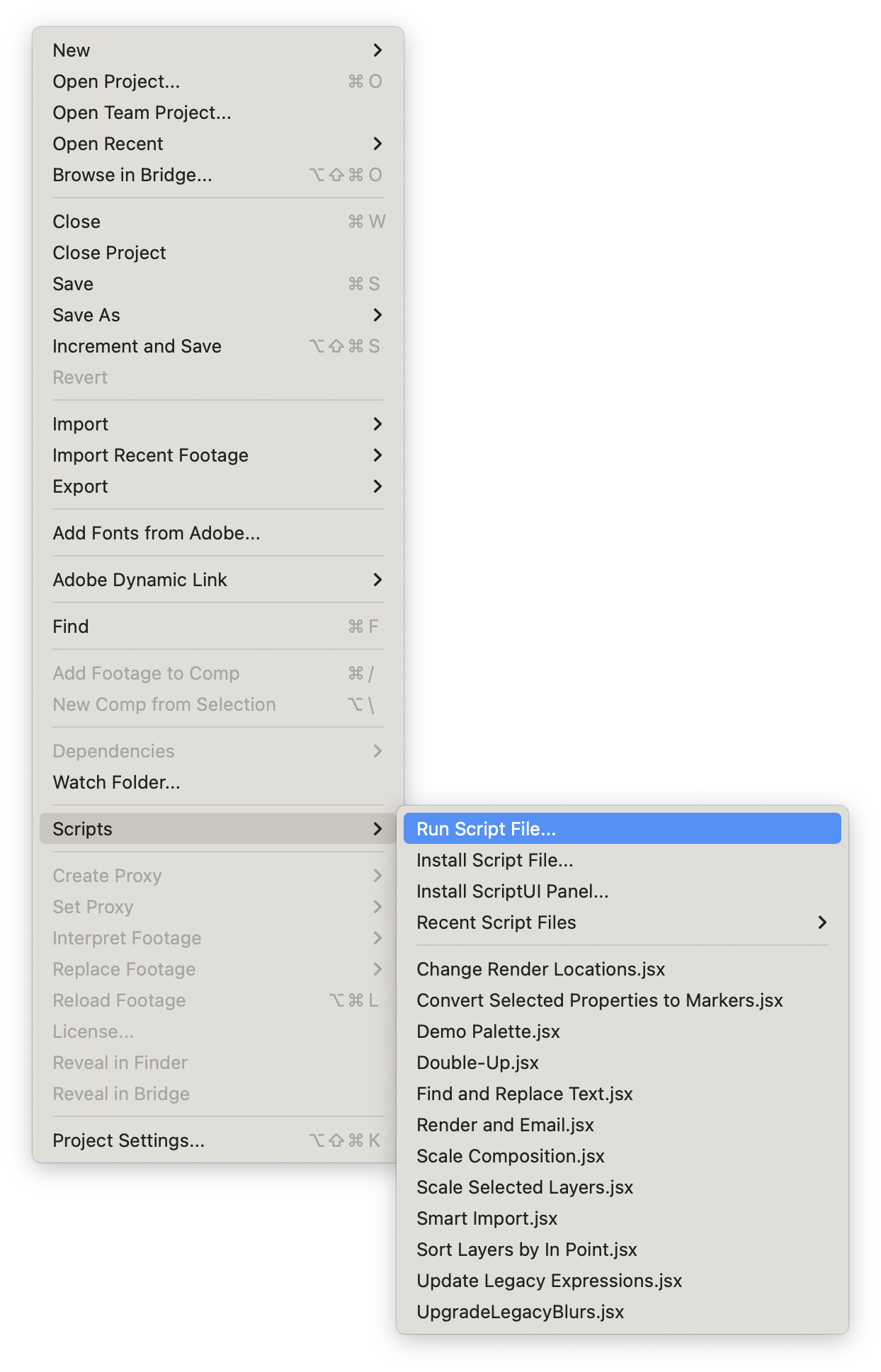Run Change Render Locations.jsx
This screenshot has width=881, height=1372.
(x=623, y=969)
